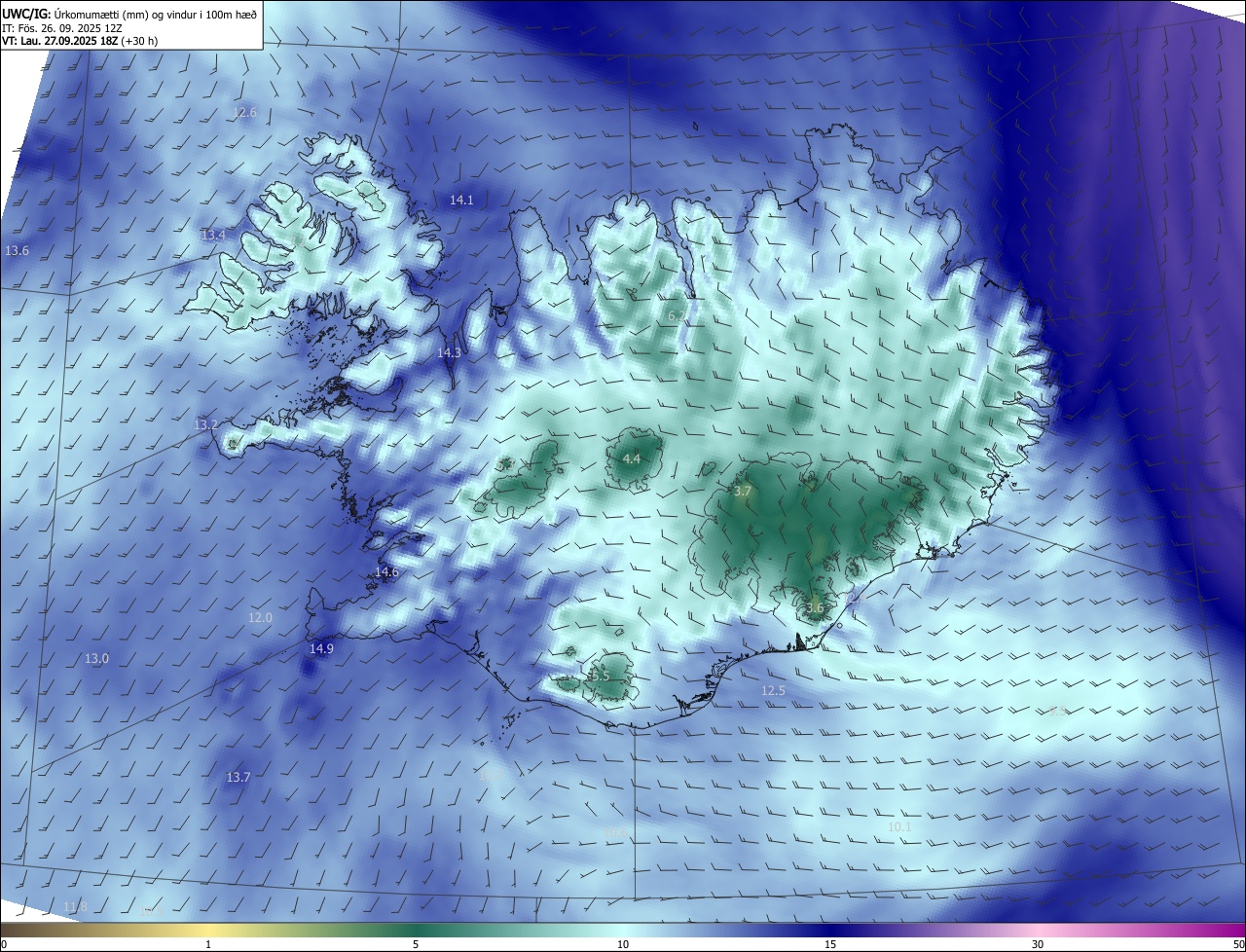Click the colorbar tick label 30

(1038, 944)
